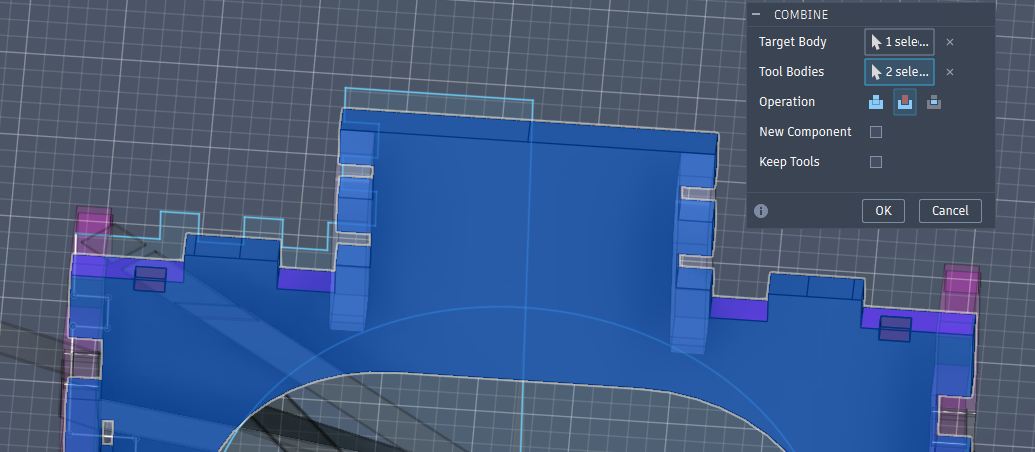Image resolution: width=1035 pixels, height=452 pixels.
Task: Select the Join operation icon
Action: pyautogui.click(x=875, y=102)
